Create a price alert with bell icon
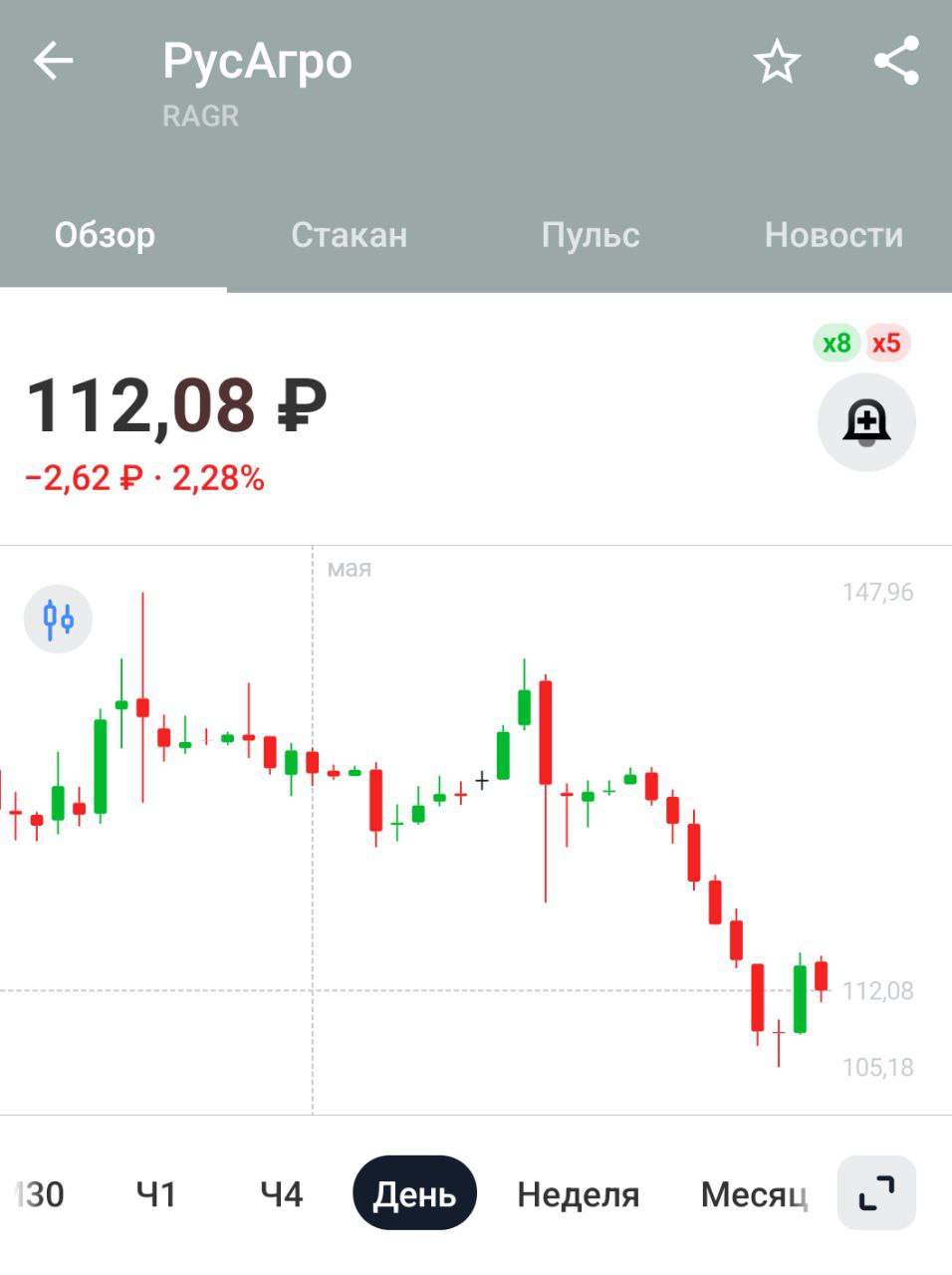The width and height of the screenshot is (952, 1275). pyautogui.click(x=866, y=422)
